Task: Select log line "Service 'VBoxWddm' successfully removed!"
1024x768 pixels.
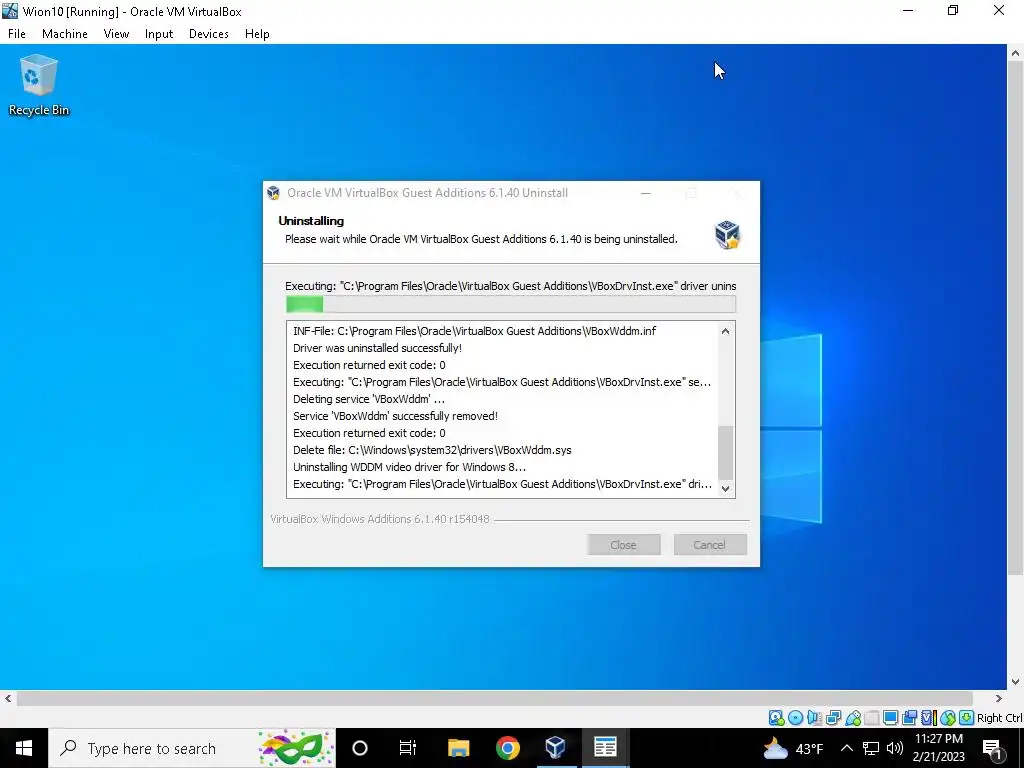Action: [x=395, y=416]
